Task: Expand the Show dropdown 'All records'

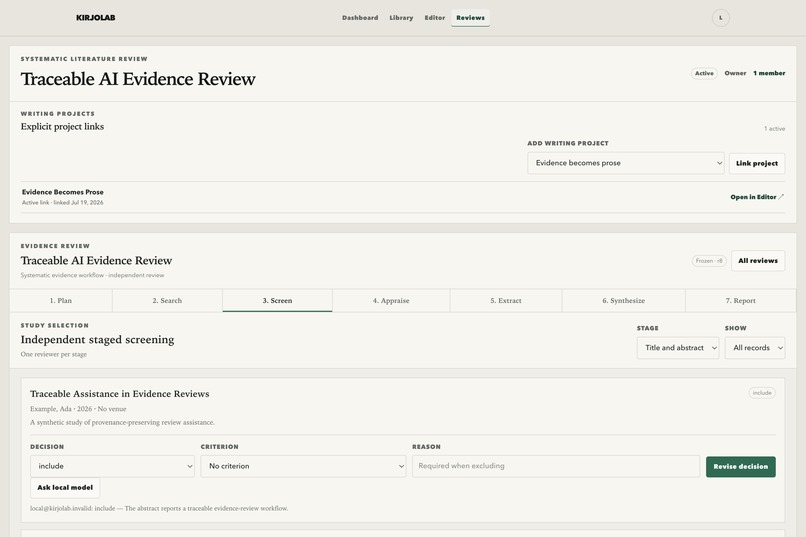Action: point(755,348)
